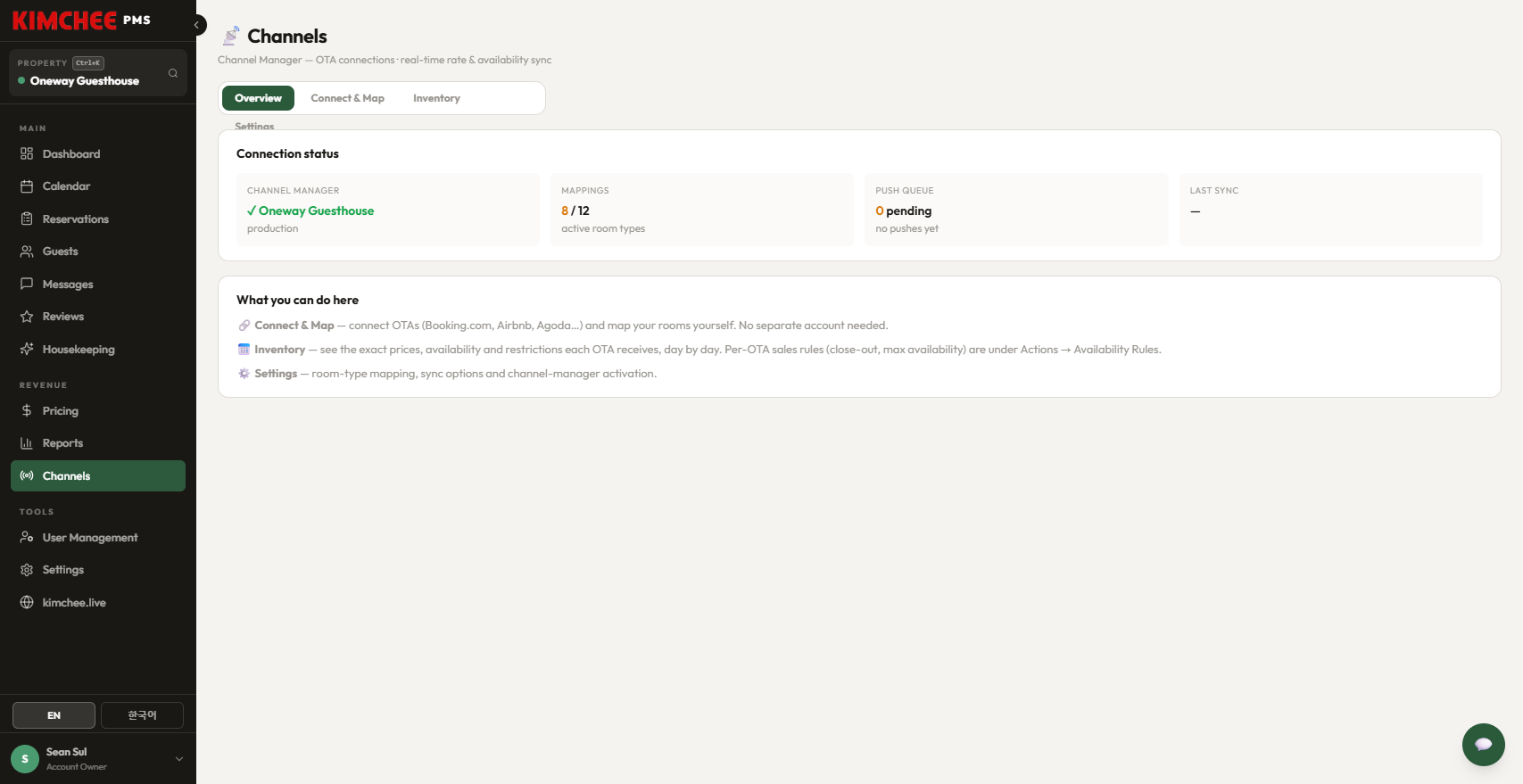The image size is (1523, 784).
Task: Click the Housekeeping sparkle icon
Action: 27,350
